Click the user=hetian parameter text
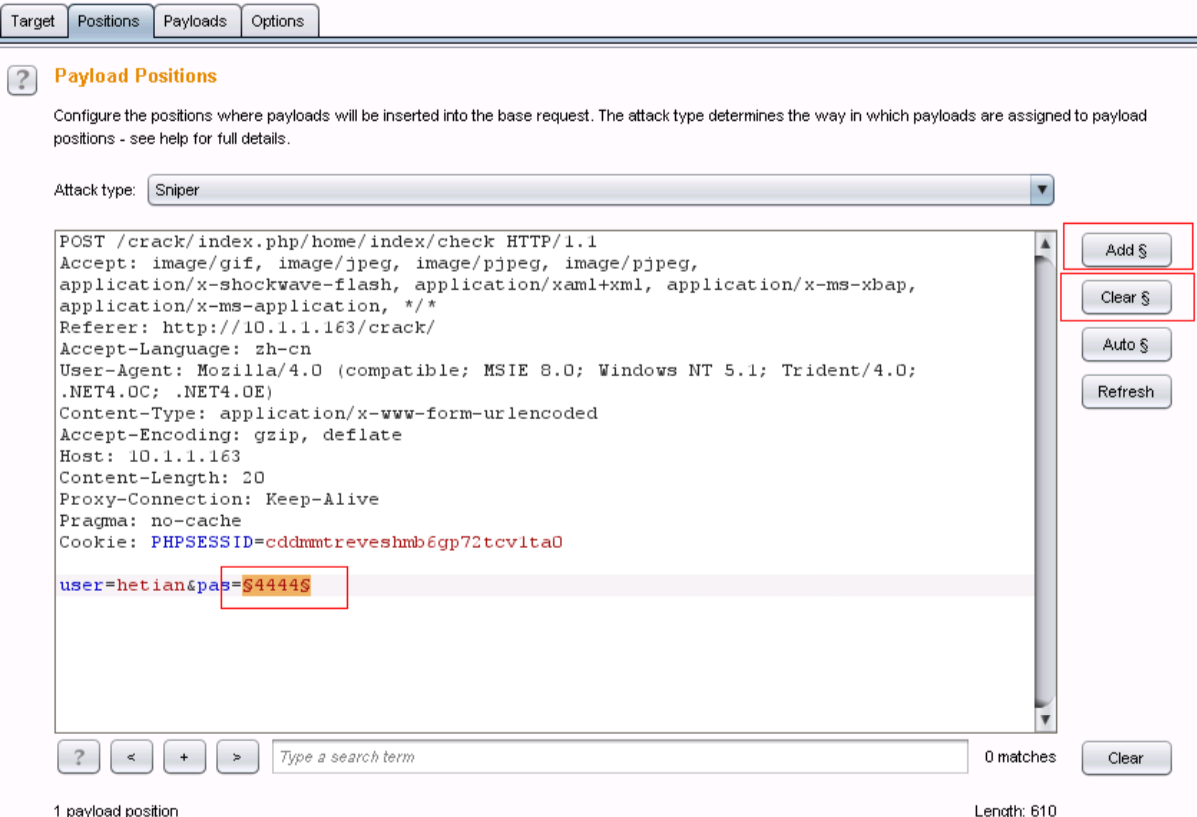Viewport: 1197px width, 817px height. point(122,585)
